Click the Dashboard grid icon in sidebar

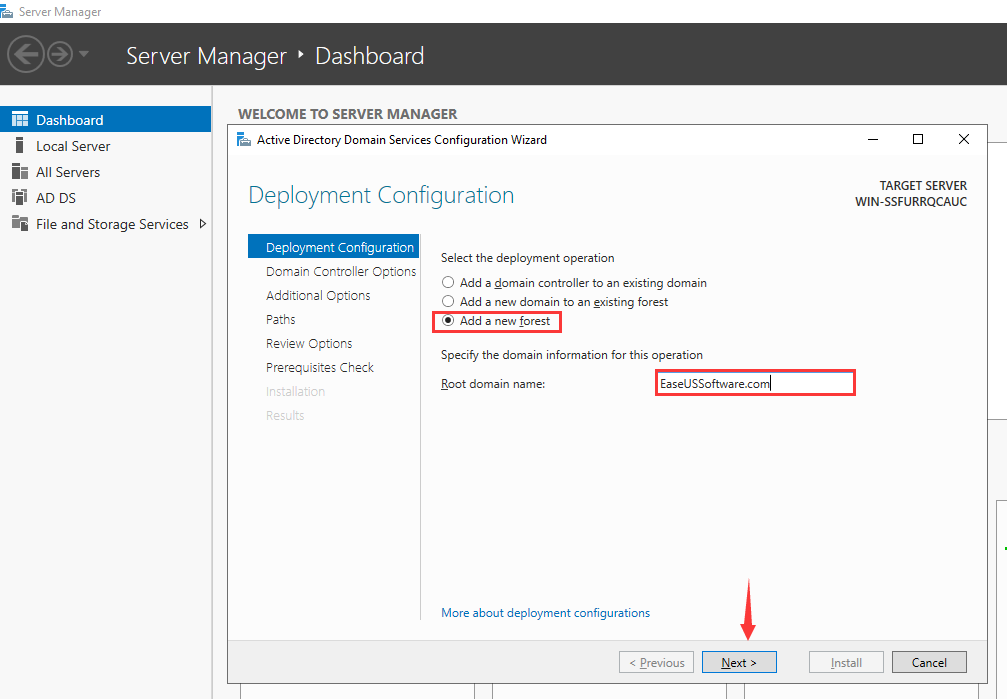(20, 120)
